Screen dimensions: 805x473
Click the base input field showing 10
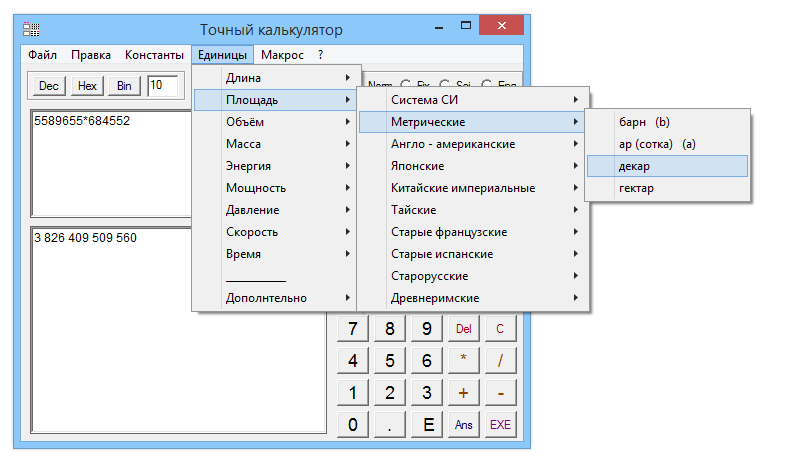click(163, 86)
